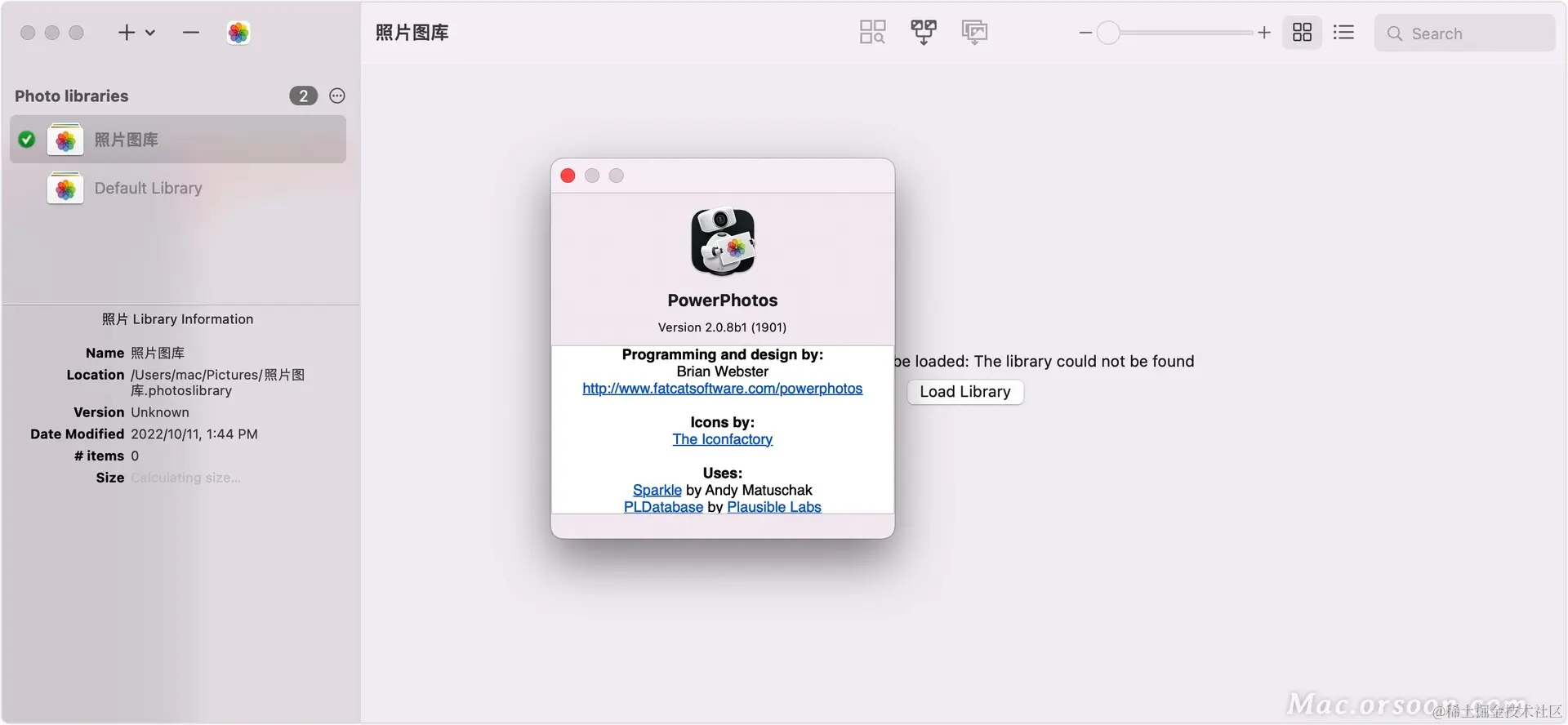Screen dimensions: 1568x725
Task: Click the minus button to remove library
Action: coord(191,33)
